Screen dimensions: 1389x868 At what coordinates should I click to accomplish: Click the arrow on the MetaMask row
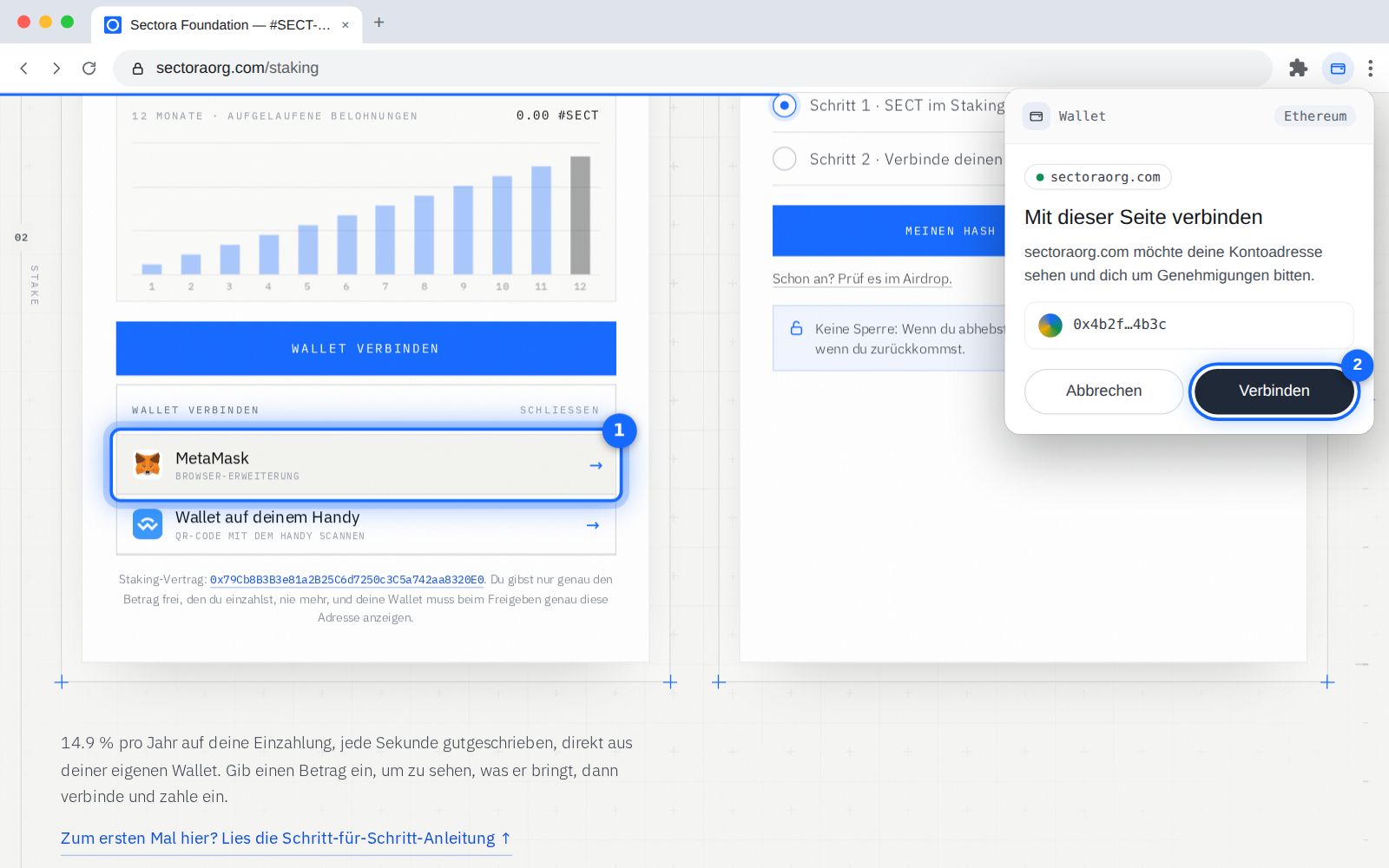pos(596,465)
